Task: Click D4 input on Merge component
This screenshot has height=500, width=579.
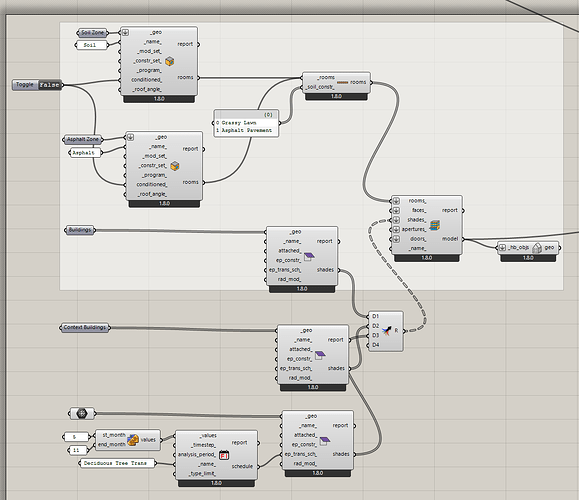Action: coord(376,345)
